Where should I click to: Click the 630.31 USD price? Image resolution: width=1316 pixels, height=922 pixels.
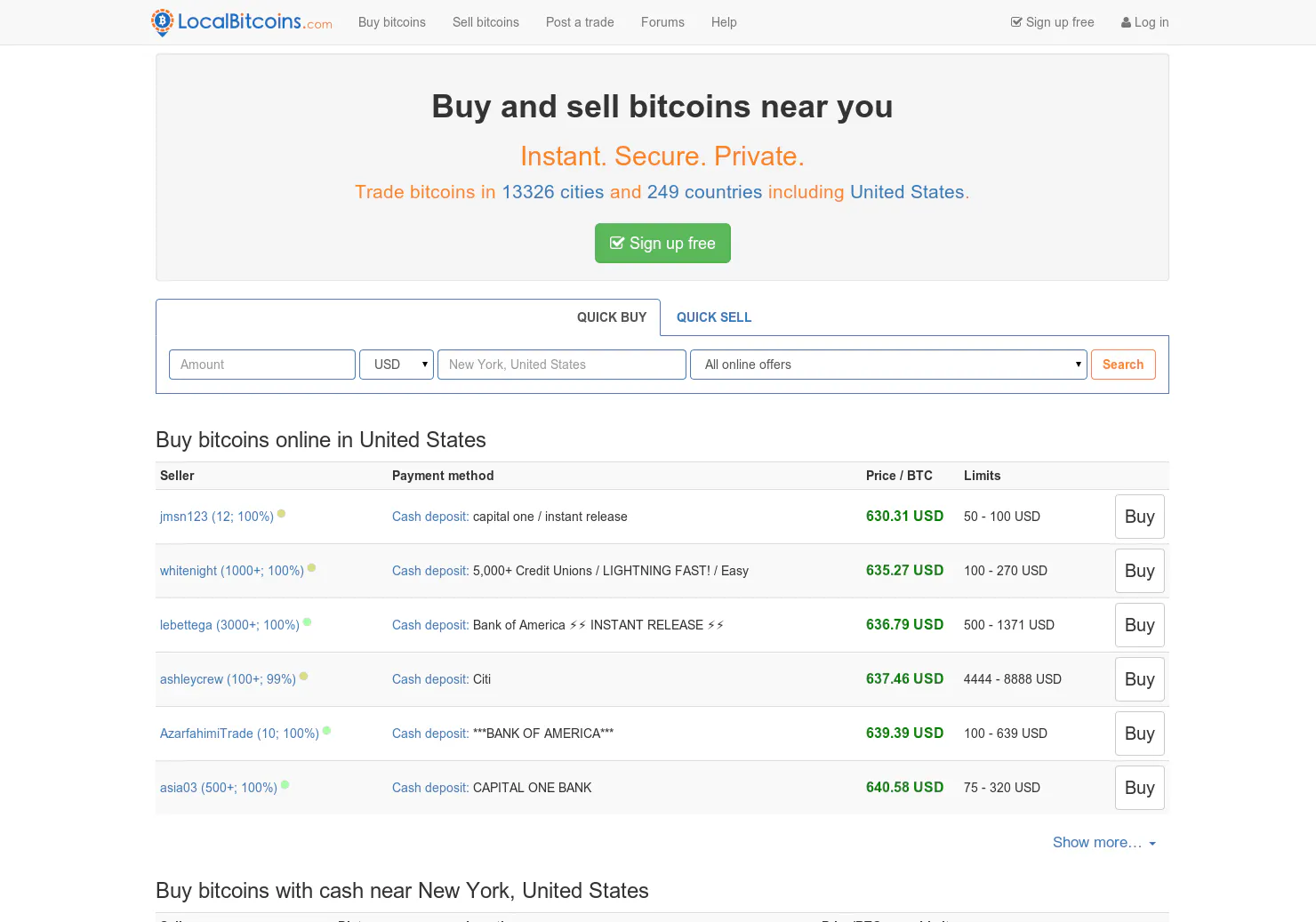[x=904, y=516]
